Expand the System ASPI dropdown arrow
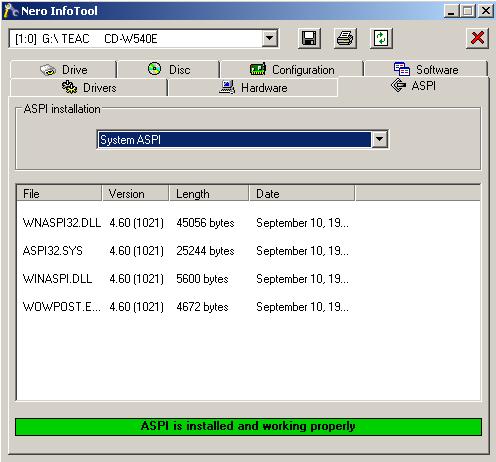The image size is (496, 462). [379, 139]
